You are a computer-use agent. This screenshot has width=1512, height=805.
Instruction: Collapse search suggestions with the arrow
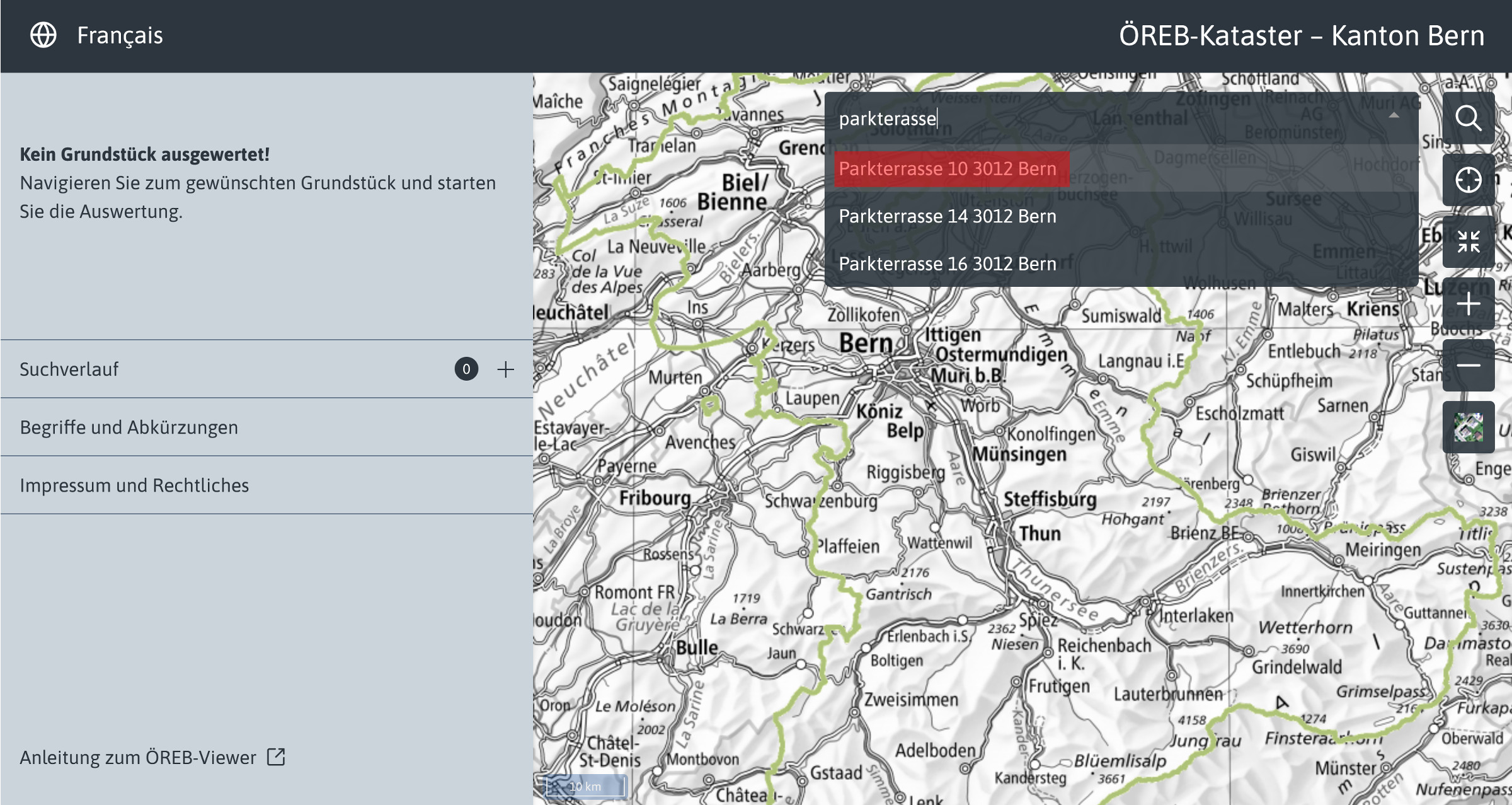1394,115
